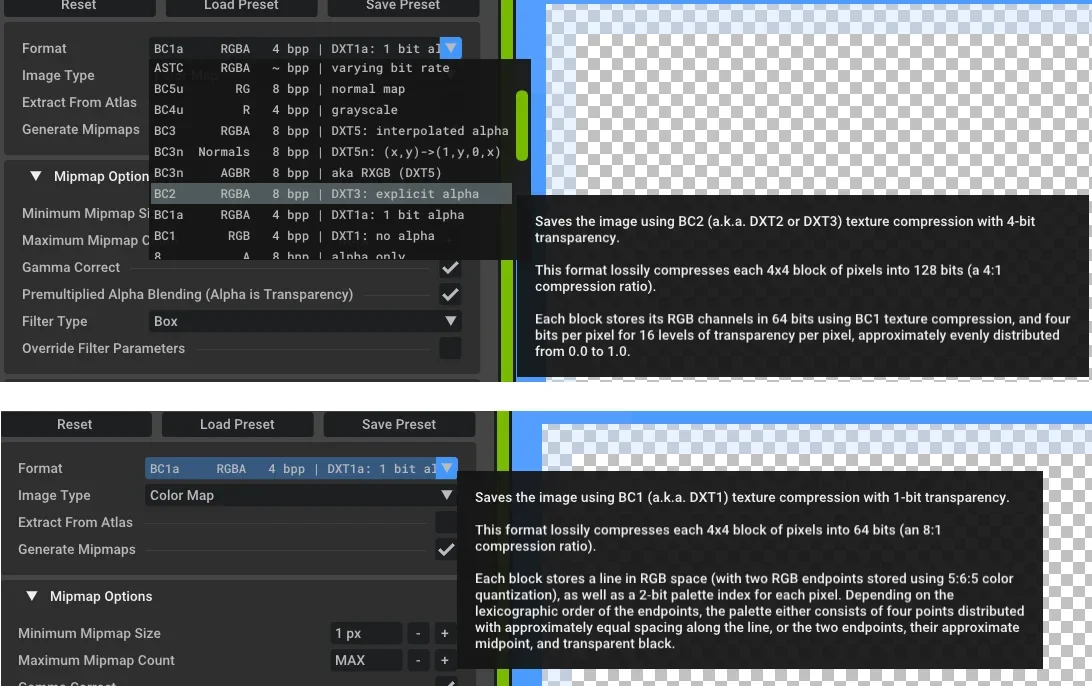Screen dimensions: 1092x686
Task: Increase Maximum Mipmap Count with plus button
Action: [444, 660]
